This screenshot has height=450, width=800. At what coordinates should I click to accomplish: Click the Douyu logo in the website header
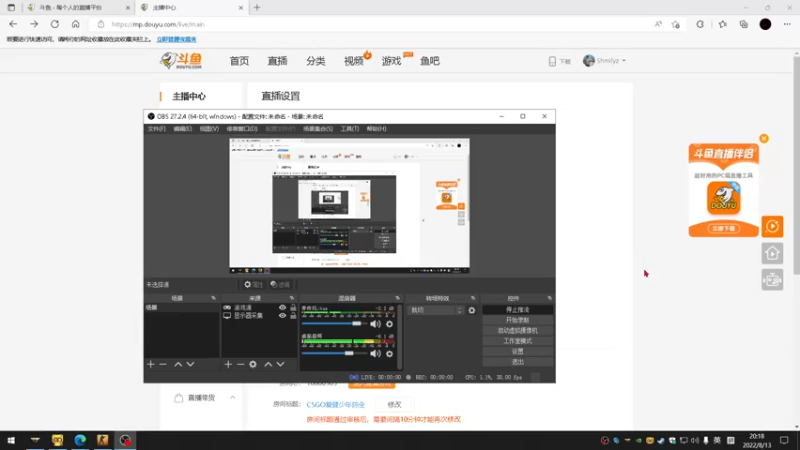(181, 61)
